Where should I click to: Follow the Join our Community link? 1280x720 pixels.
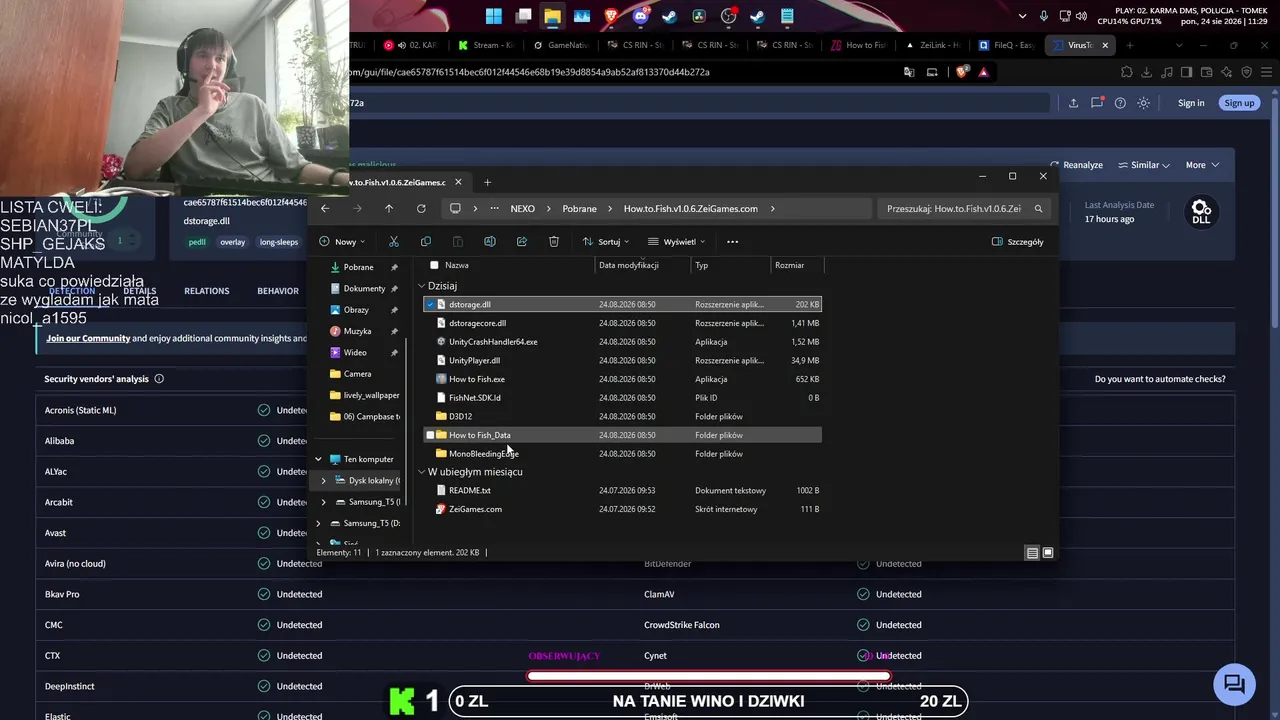[x=88, y=338]
